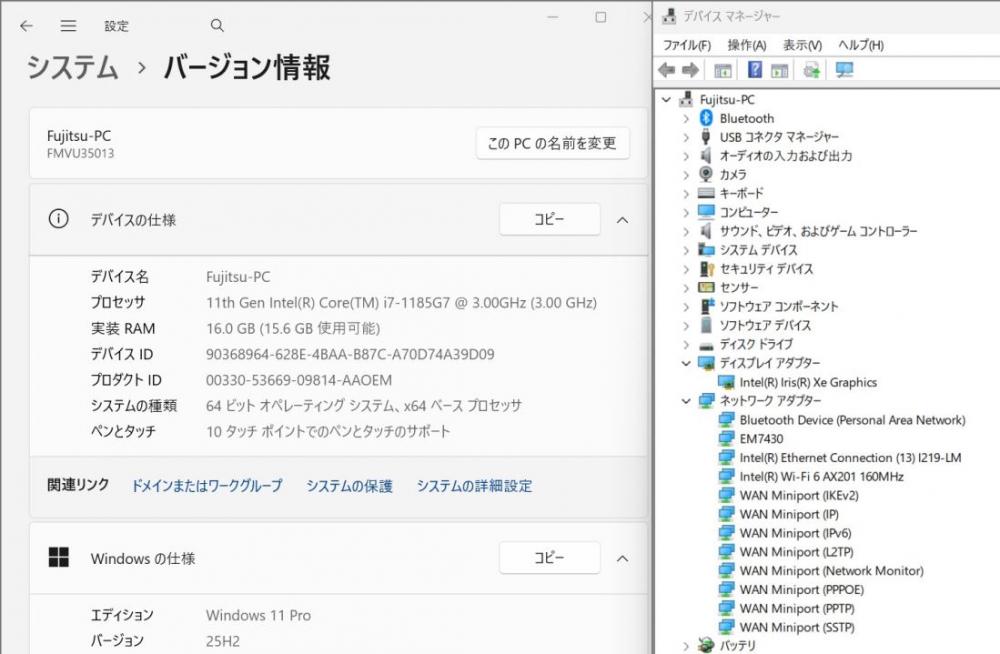Click the scan for hardware changes icon
This screenshot has height=654, width=1000.
(x=844, y=70)
